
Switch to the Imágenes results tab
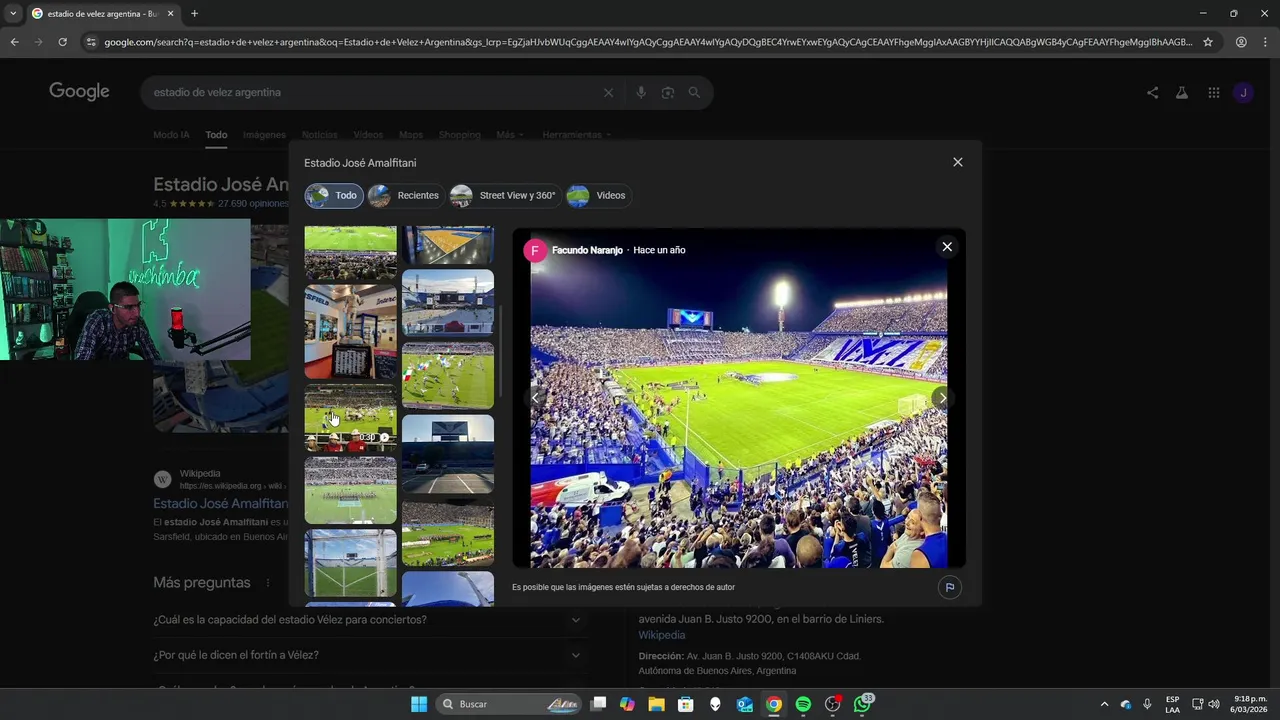point(264,135)
